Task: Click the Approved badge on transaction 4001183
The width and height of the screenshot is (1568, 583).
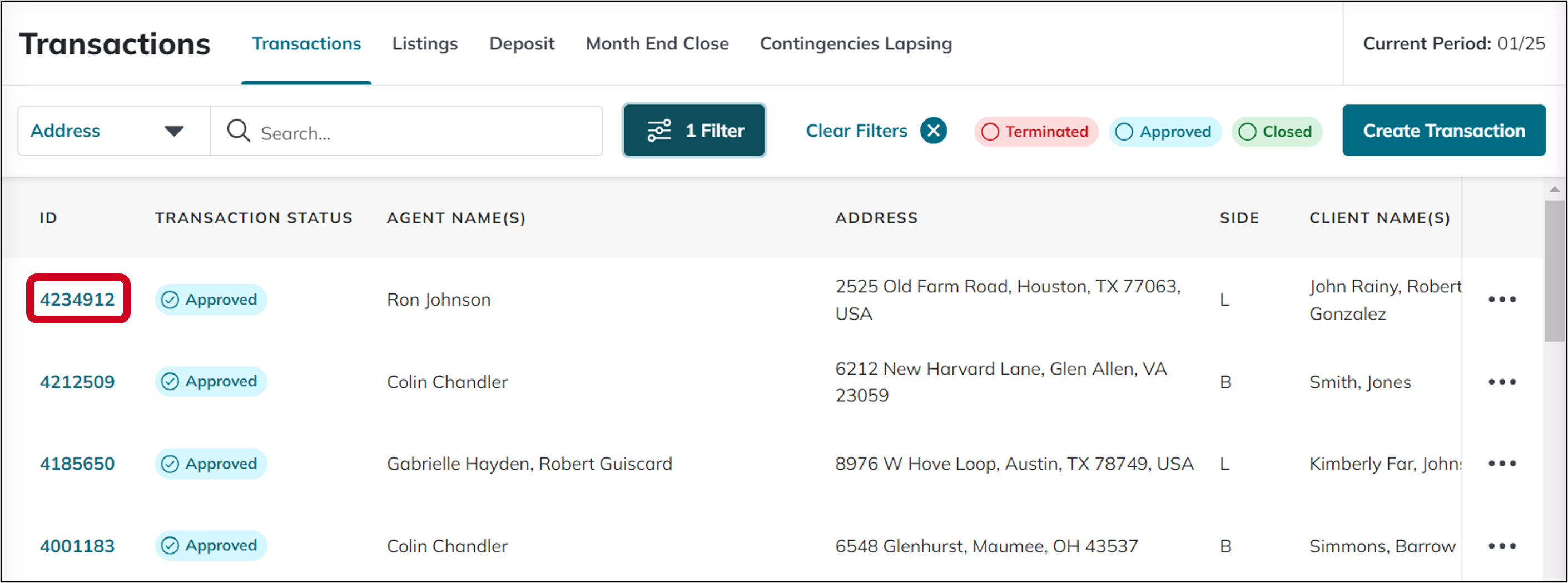Action: pyautogui.click(x=210, y=546)
